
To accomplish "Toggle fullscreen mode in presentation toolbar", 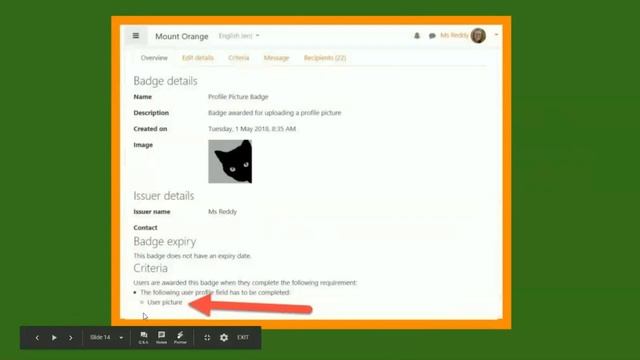I will 207,338.
